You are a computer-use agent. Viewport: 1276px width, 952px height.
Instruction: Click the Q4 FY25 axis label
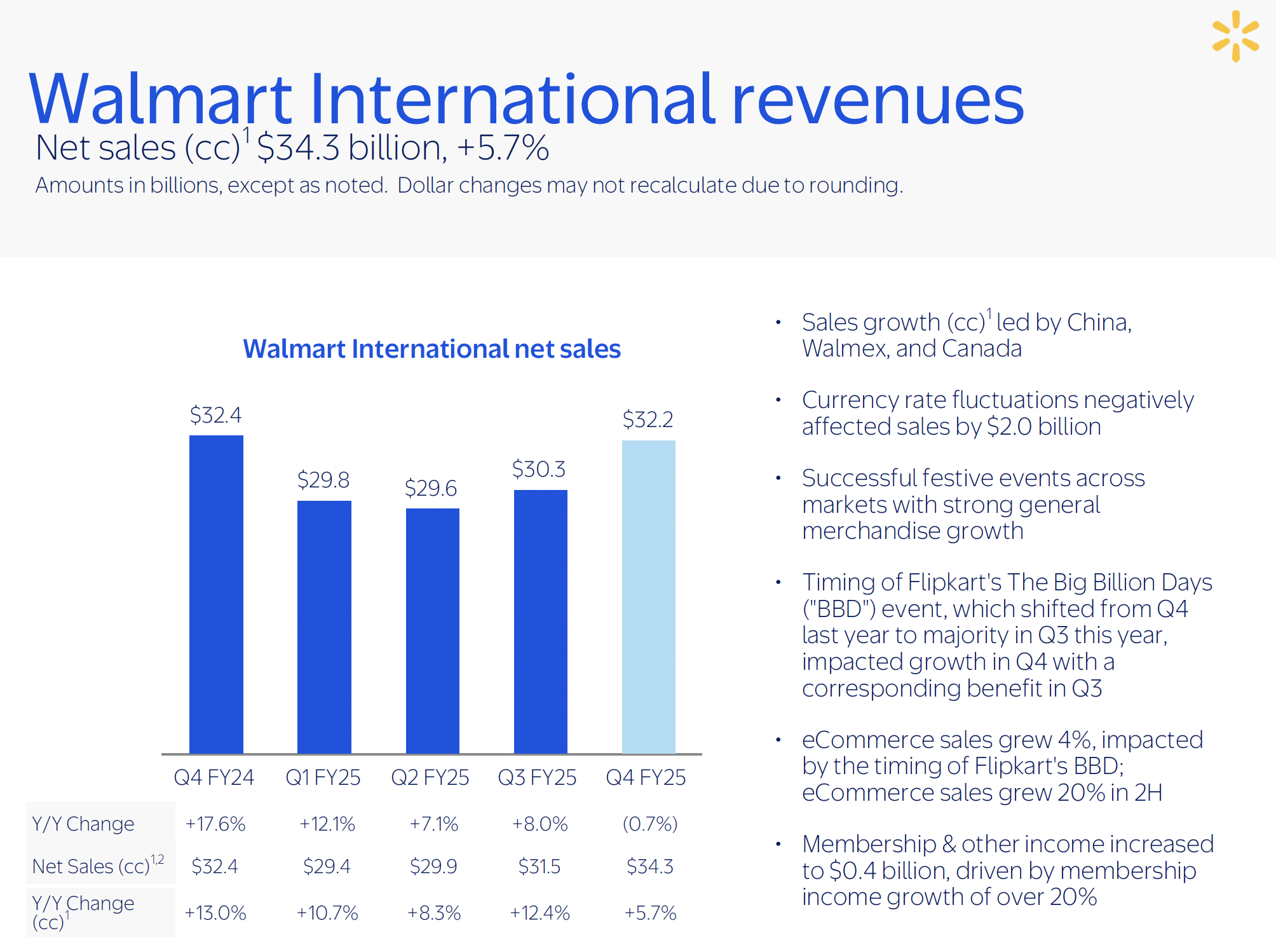646,777
